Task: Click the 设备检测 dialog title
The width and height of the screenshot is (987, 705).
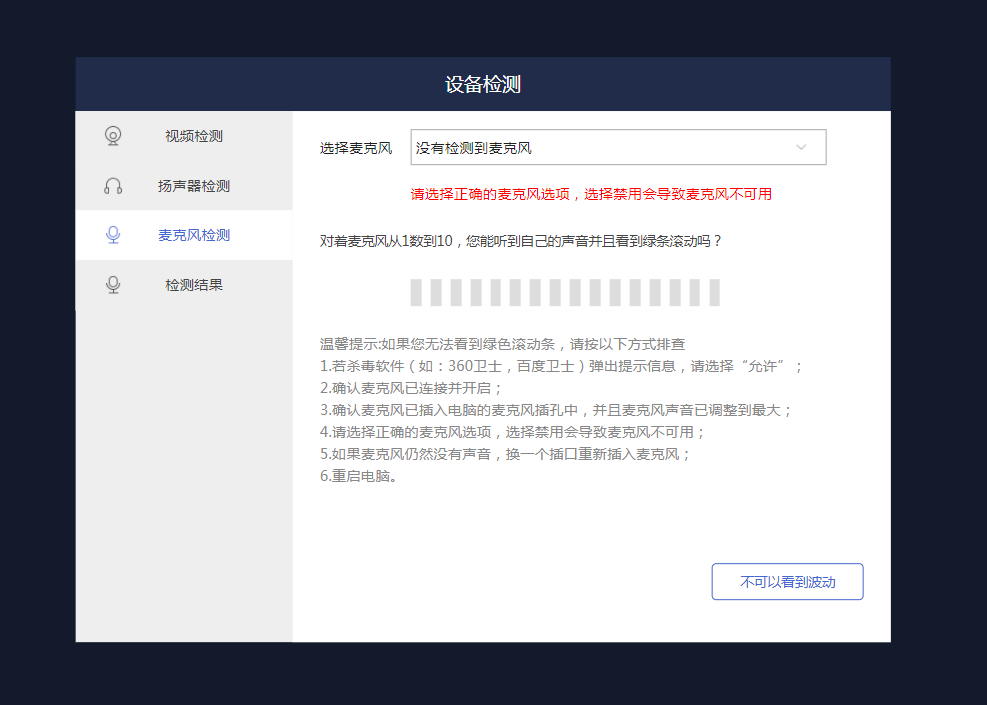Action: (x=483, y=84)
